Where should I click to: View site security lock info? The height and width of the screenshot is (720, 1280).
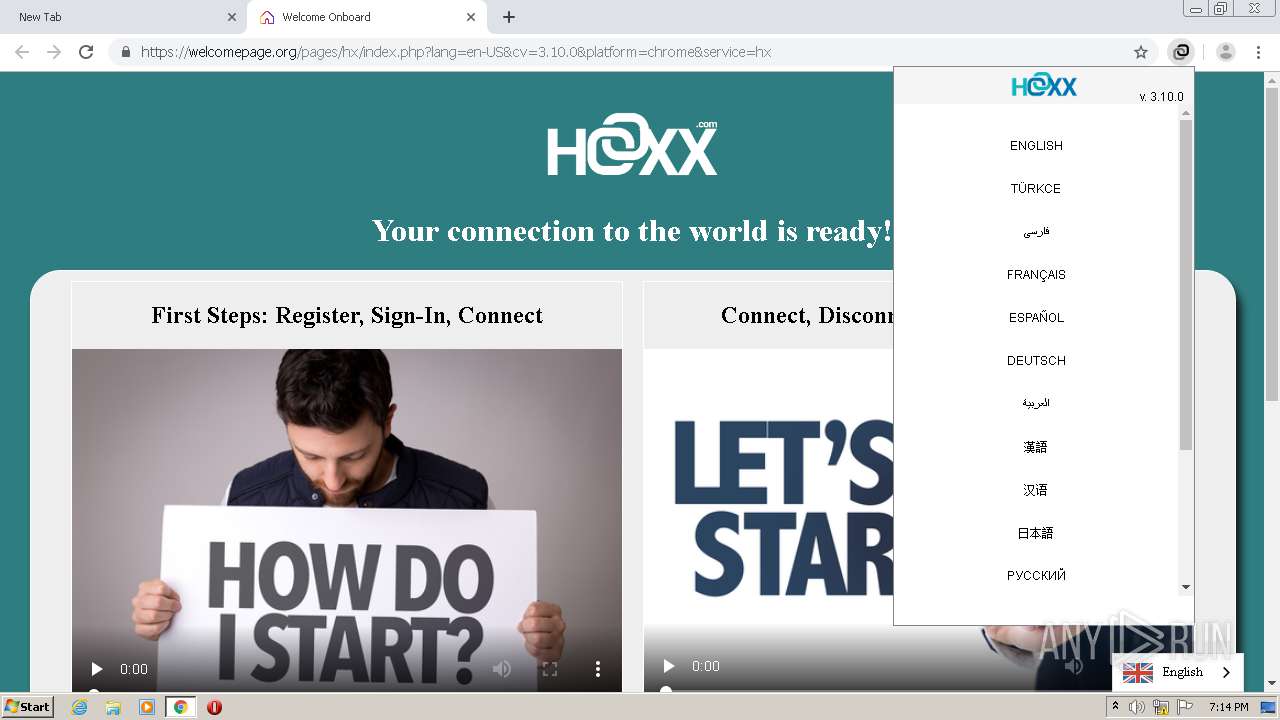pyautogui.click(x=125, y=52)
